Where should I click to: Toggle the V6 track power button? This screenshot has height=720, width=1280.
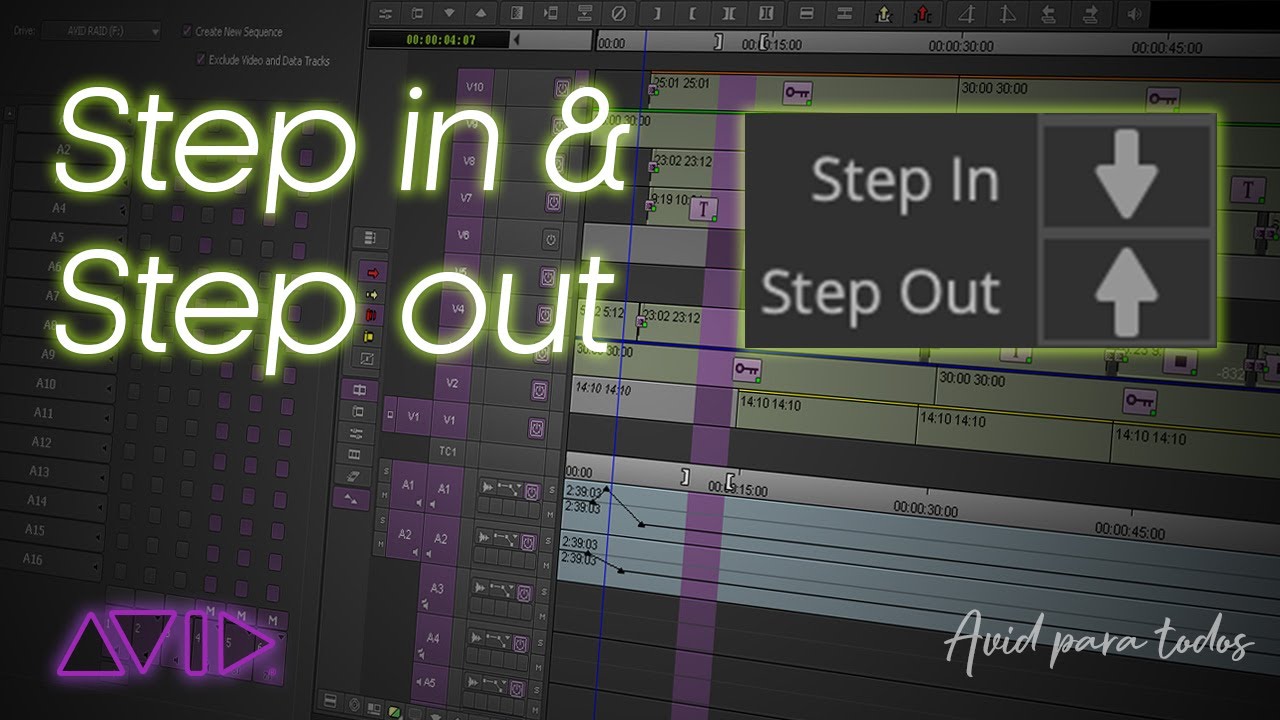pos(551,238)
